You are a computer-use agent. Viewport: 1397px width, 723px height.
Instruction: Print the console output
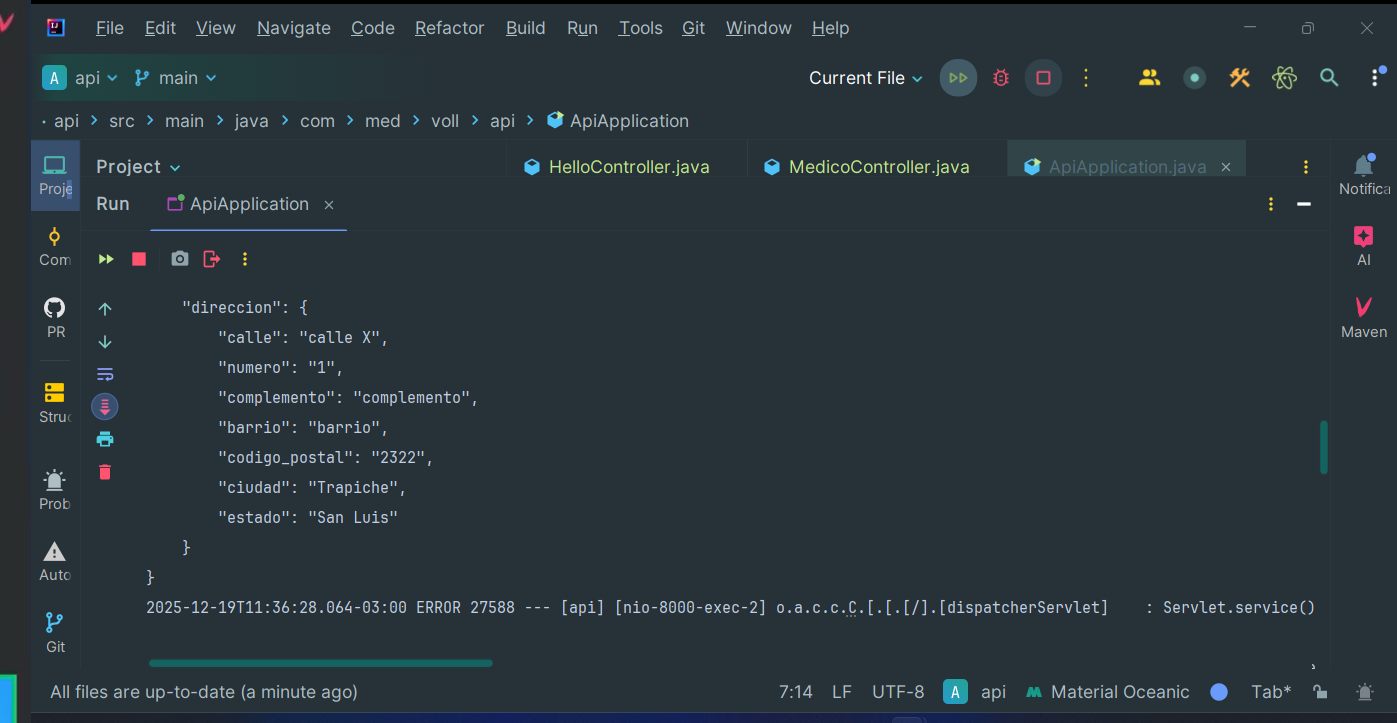tap(105, 439)
